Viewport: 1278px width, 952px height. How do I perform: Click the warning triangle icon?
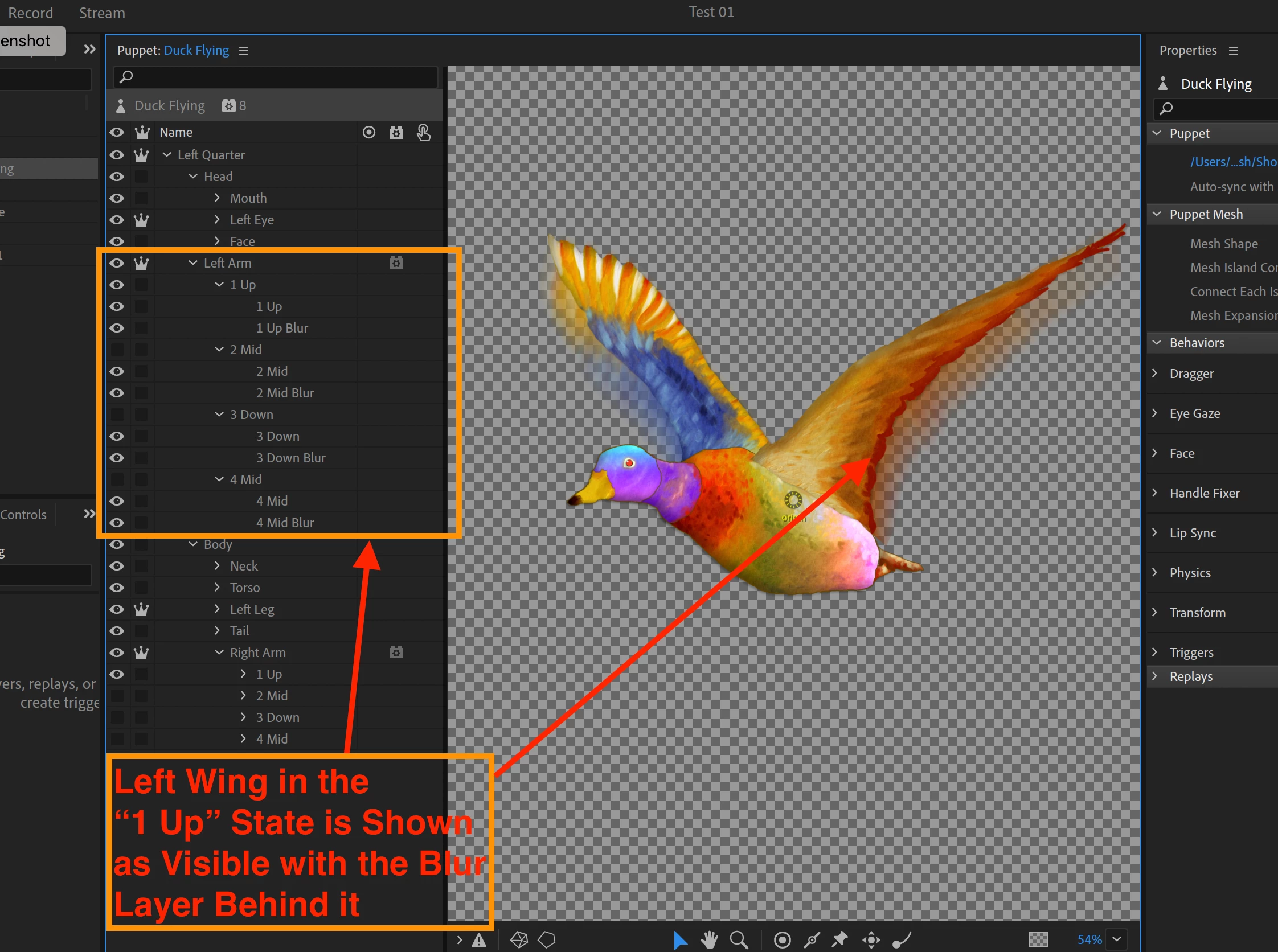click(479, 941)
